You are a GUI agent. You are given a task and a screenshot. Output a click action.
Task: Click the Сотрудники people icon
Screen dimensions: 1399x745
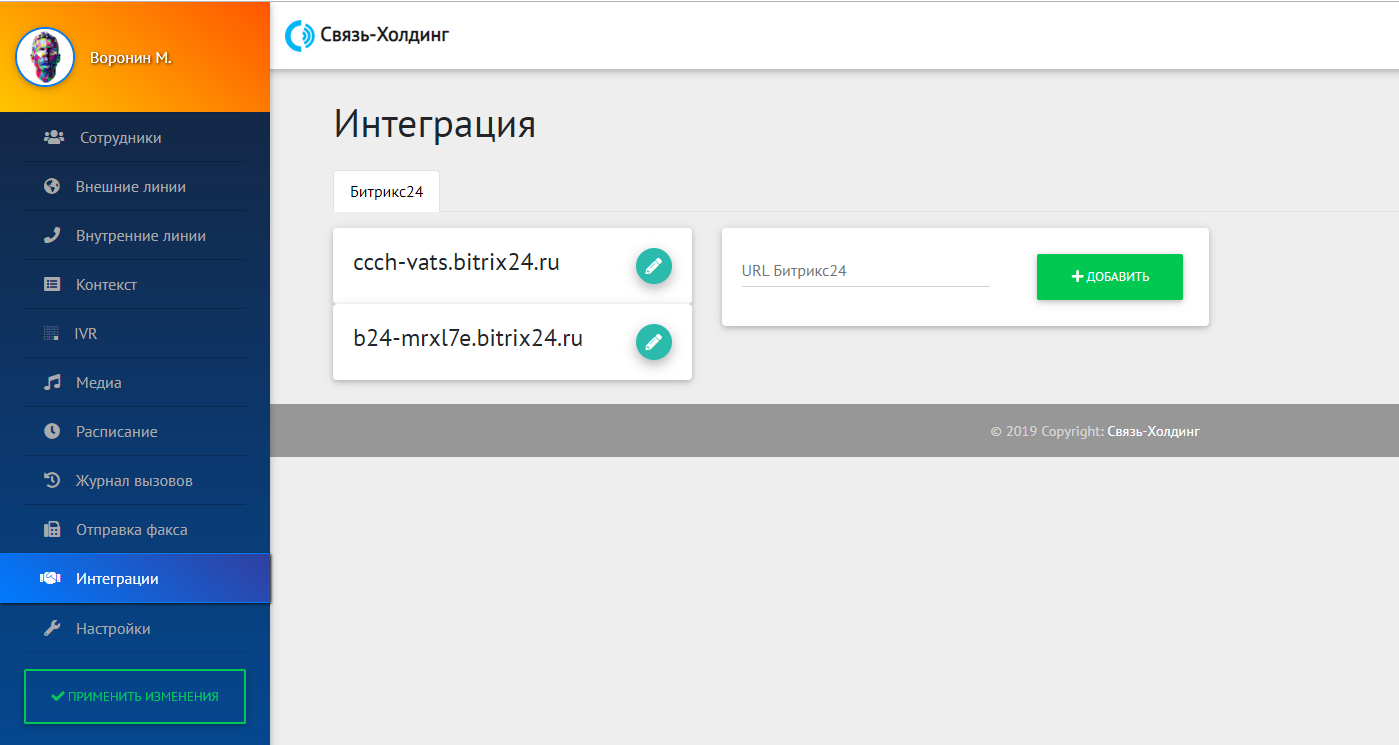point(54,138)
